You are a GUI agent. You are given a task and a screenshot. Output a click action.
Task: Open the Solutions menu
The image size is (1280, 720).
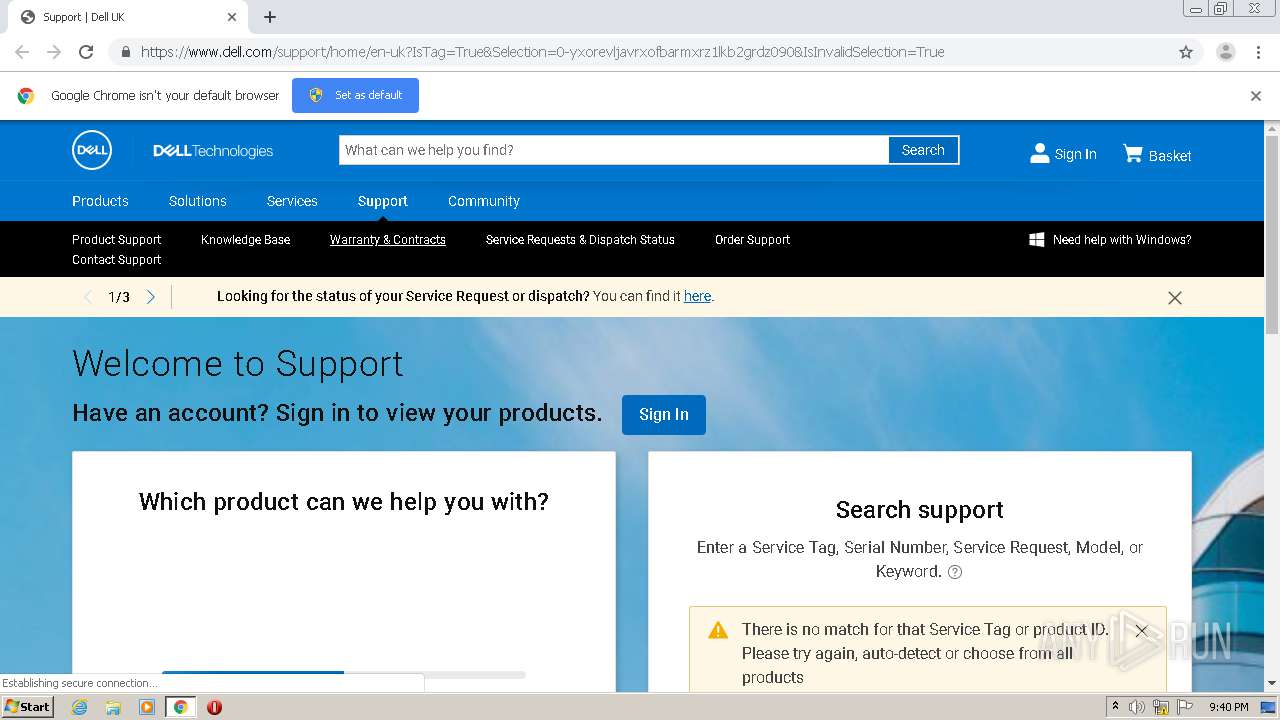point(198,201)
